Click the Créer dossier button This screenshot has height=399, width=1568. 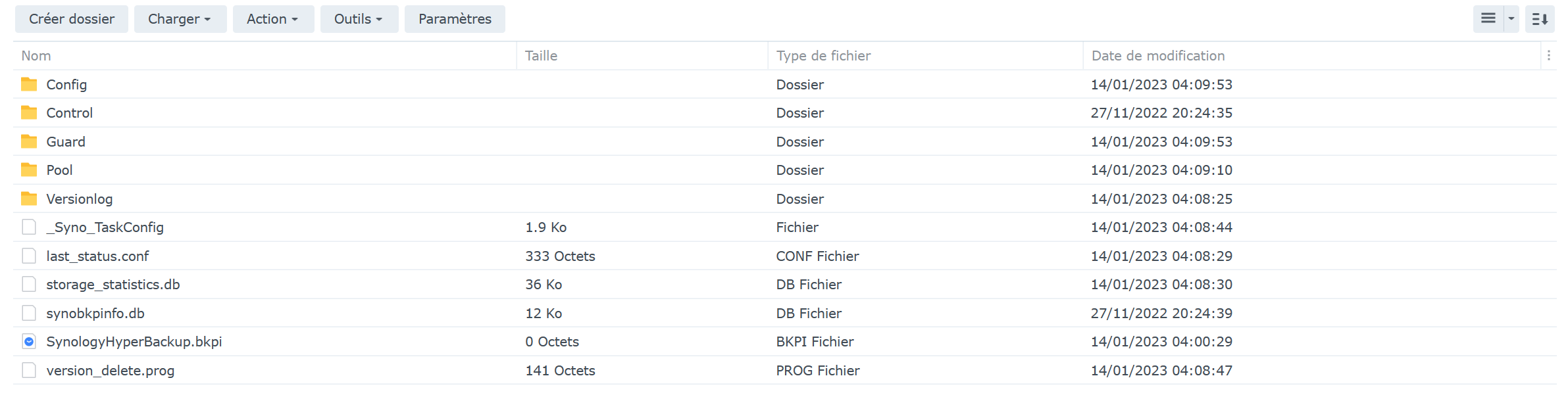72,19
